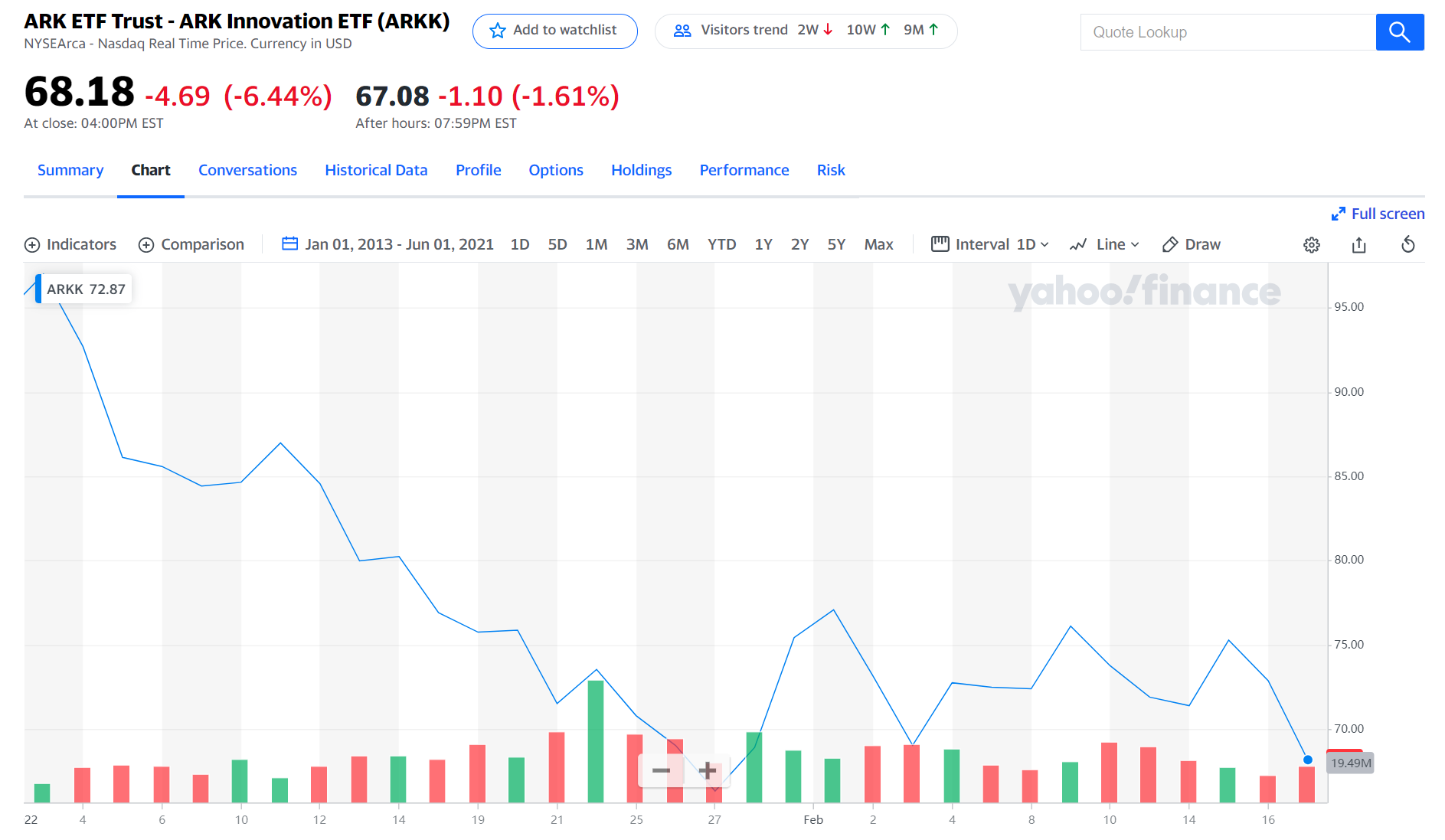The image size is (1445, 840).
Task: Expand chart to Full screen
Action: (1378, 214)
